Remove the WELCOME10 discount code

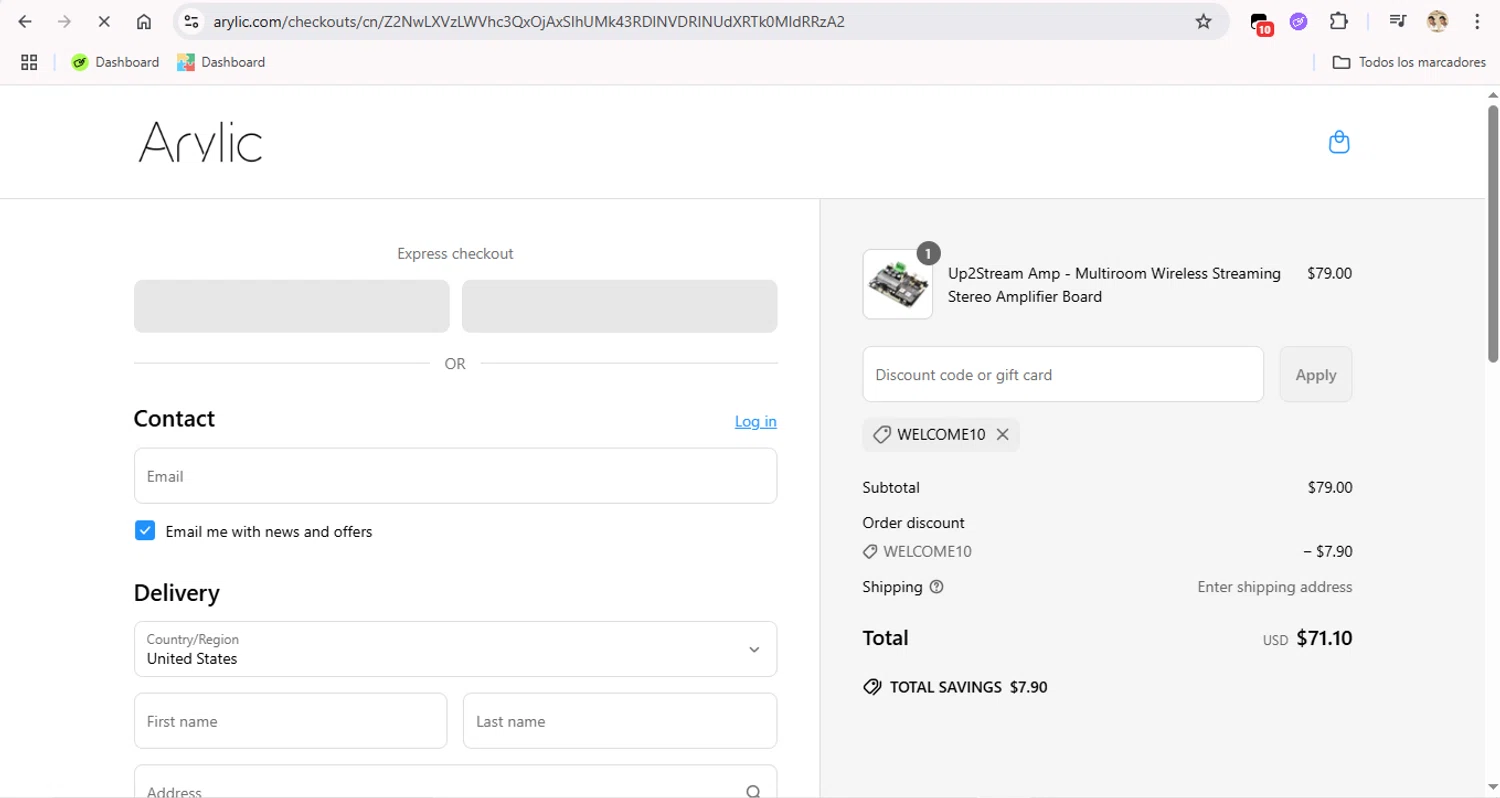(x=1002, y=434)
